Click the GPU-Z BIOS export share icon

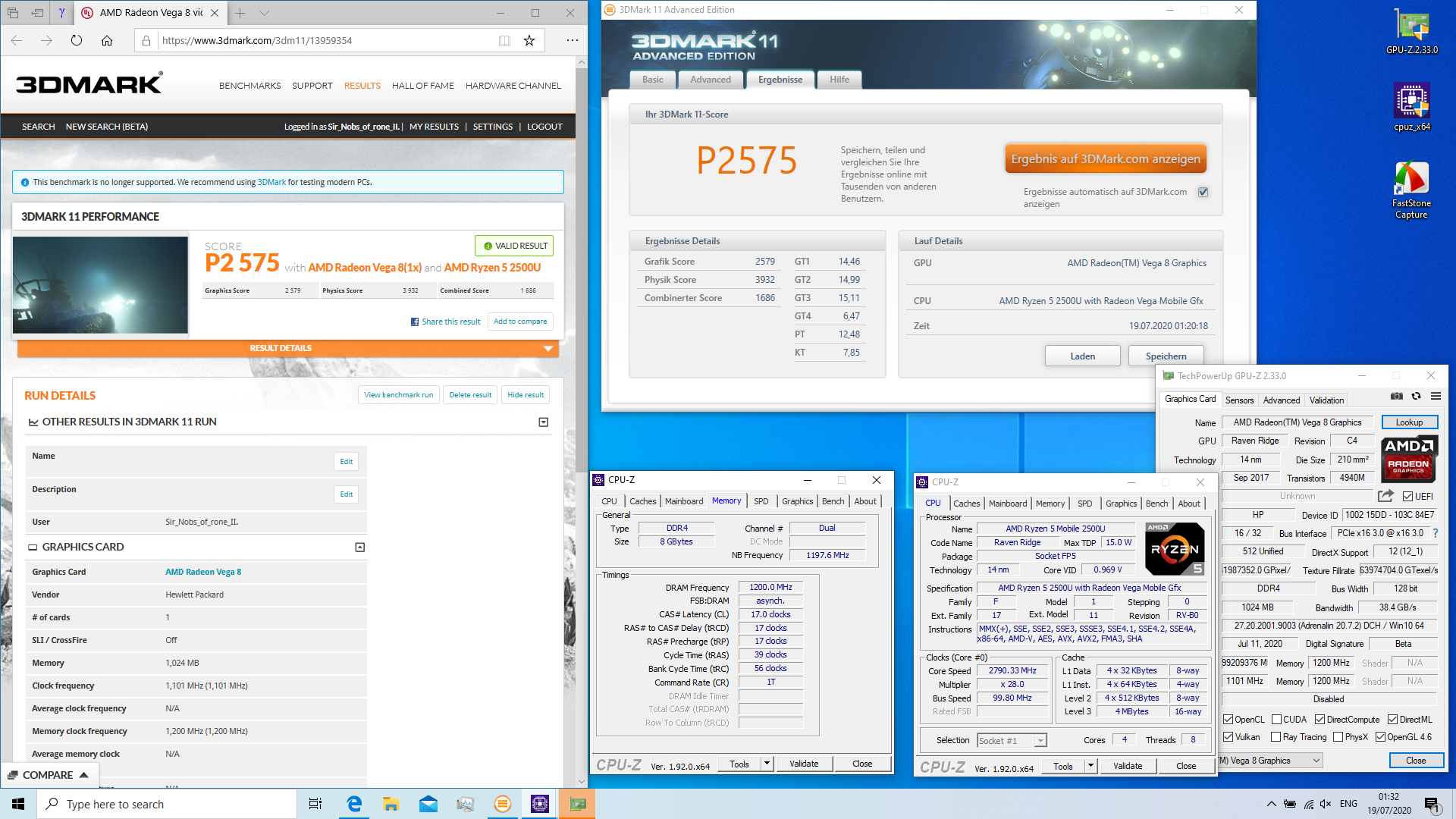pos(1385,496)
